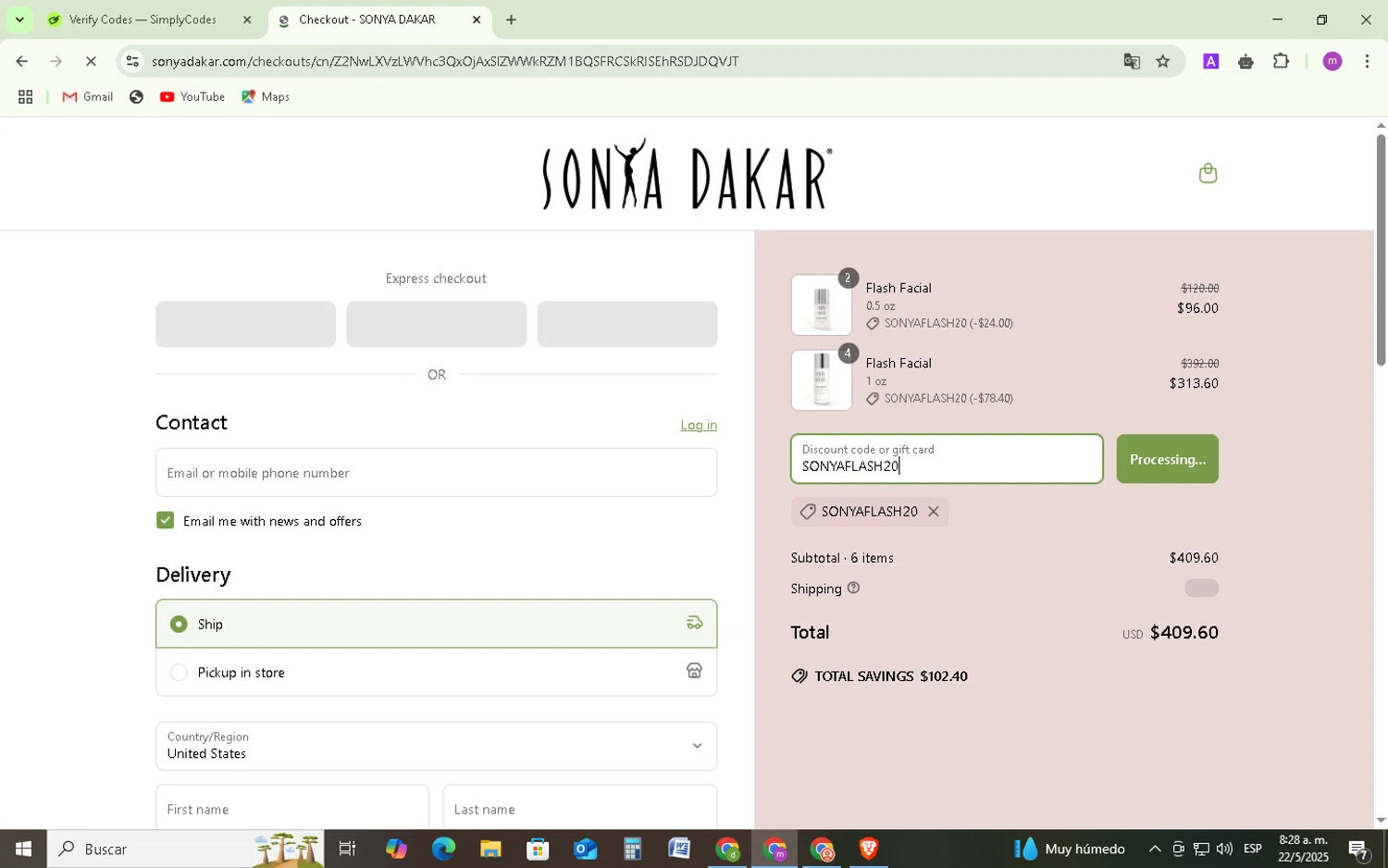The image size is (1388, 868).
Task: Open Copilot from the taskbar
Action: tap(396, 849)
